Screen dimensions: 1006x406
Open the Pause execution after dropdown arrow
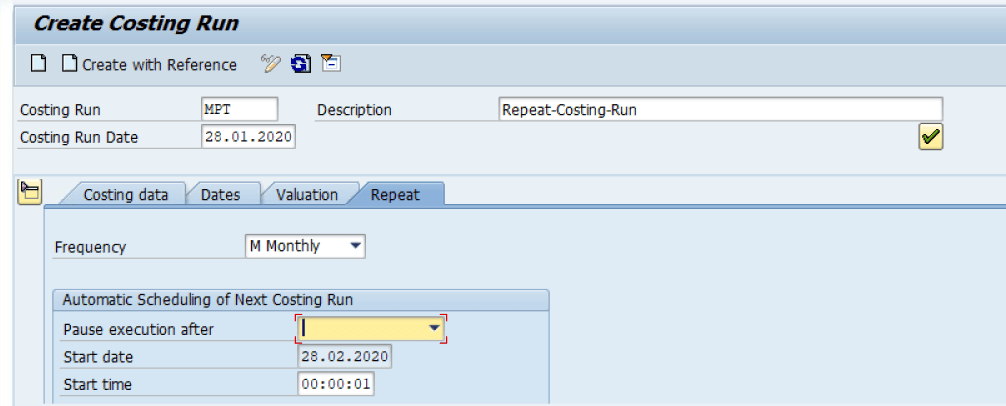coord(434,328)
